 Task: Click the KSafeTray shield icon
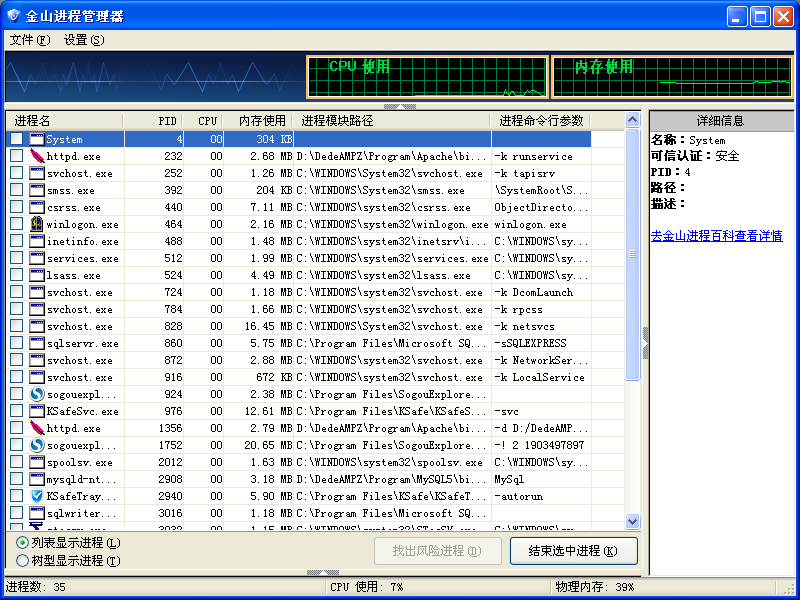coord(37,496)
